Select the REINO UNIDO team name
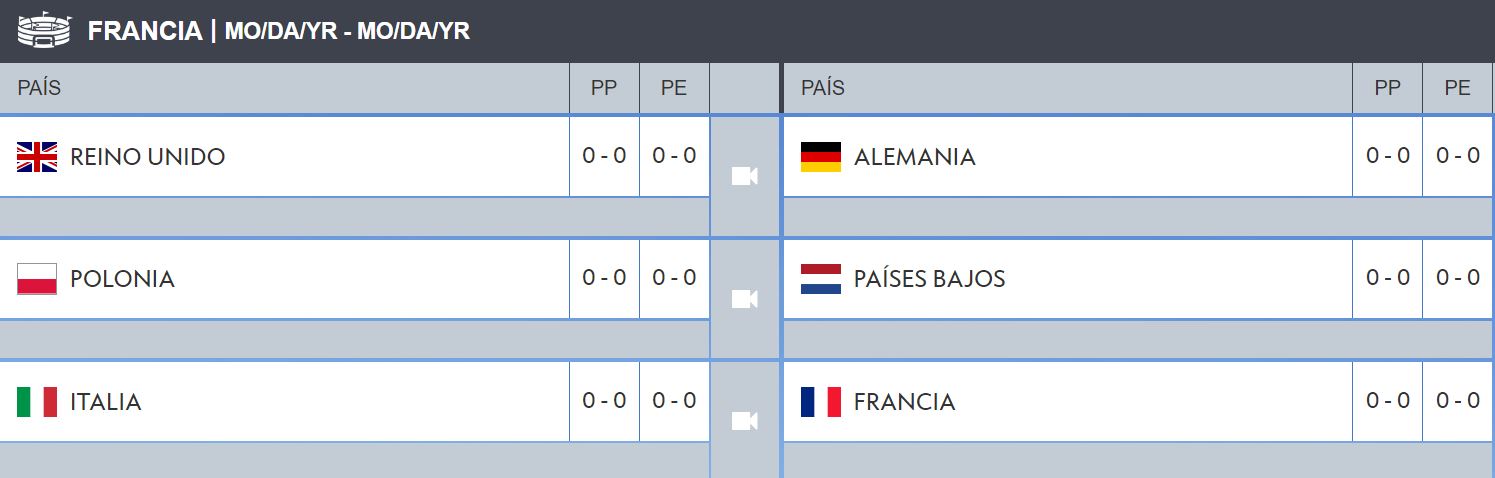Image resolution: width=1495 pixels, height=478 pixels. (148, 157)
